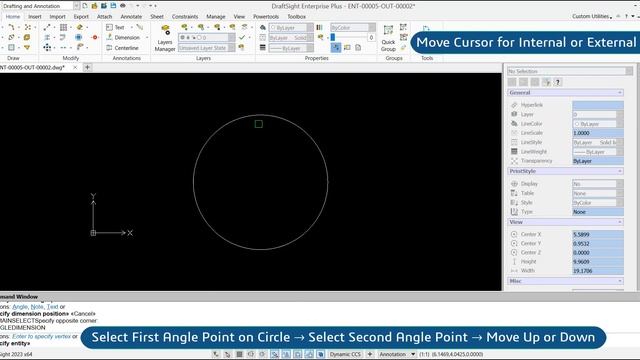Expand the Misc section in Properties palette
Screen dimensions: 640x360
(620, 281)
